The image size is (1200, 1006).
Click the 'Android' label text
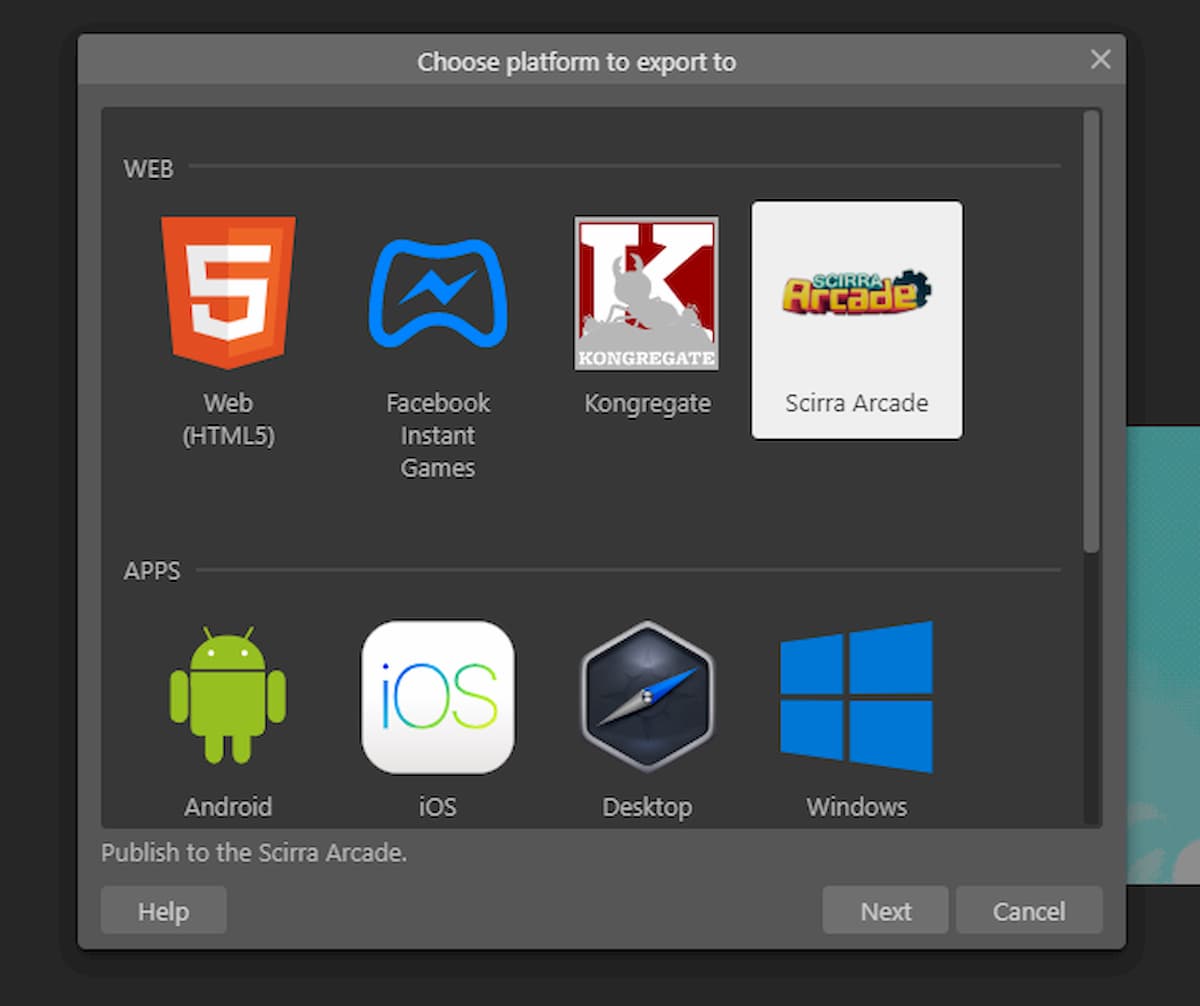pyautogui.click(x=228, y=807)
